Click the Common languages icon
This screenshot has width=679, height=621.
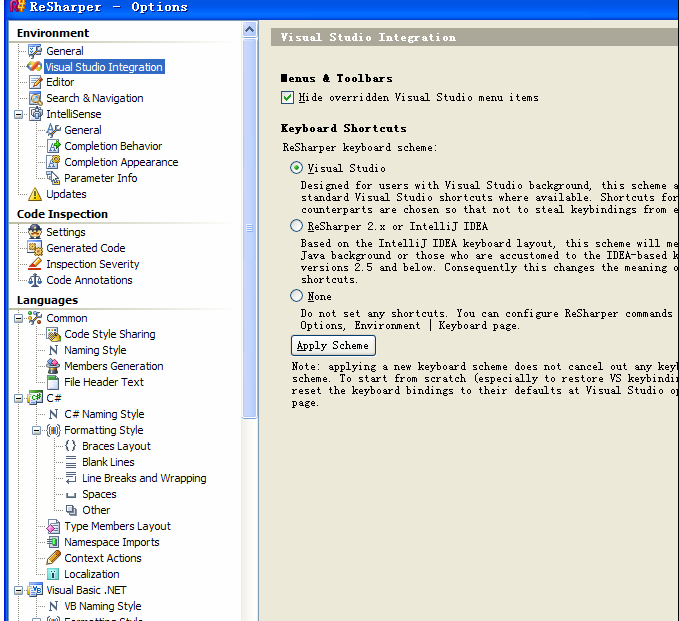point(35,318)
